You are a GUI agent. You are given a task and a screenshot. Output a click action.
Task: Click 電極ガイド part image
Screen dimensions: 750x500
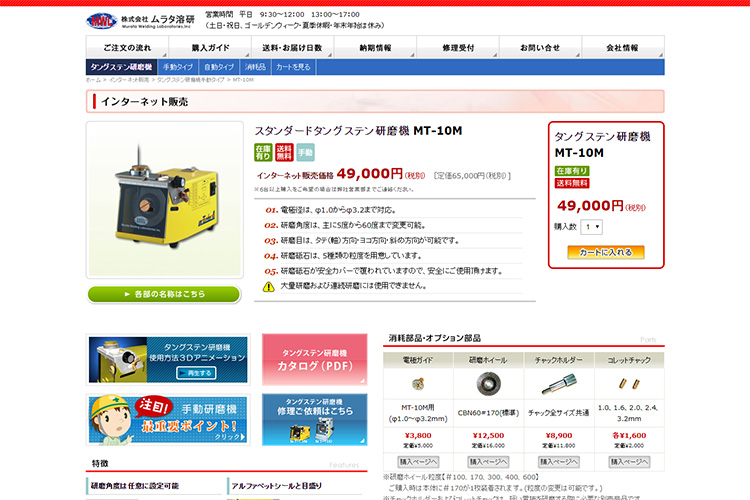coord(418,384)
